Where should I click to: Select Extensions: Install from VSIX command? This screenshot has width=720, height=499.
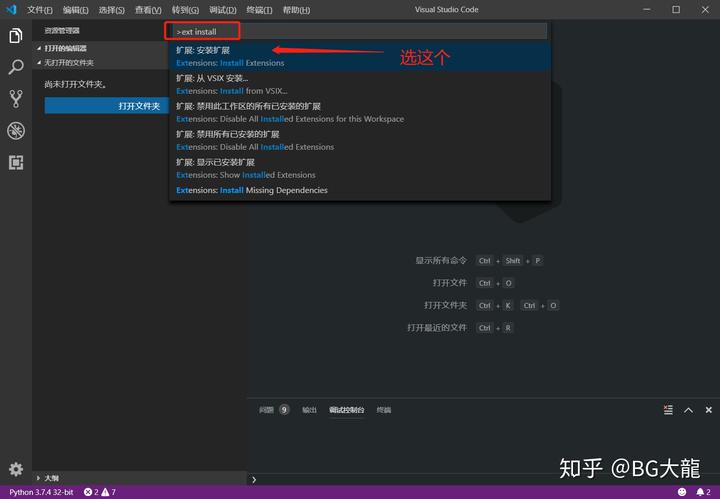coord(360,84)
